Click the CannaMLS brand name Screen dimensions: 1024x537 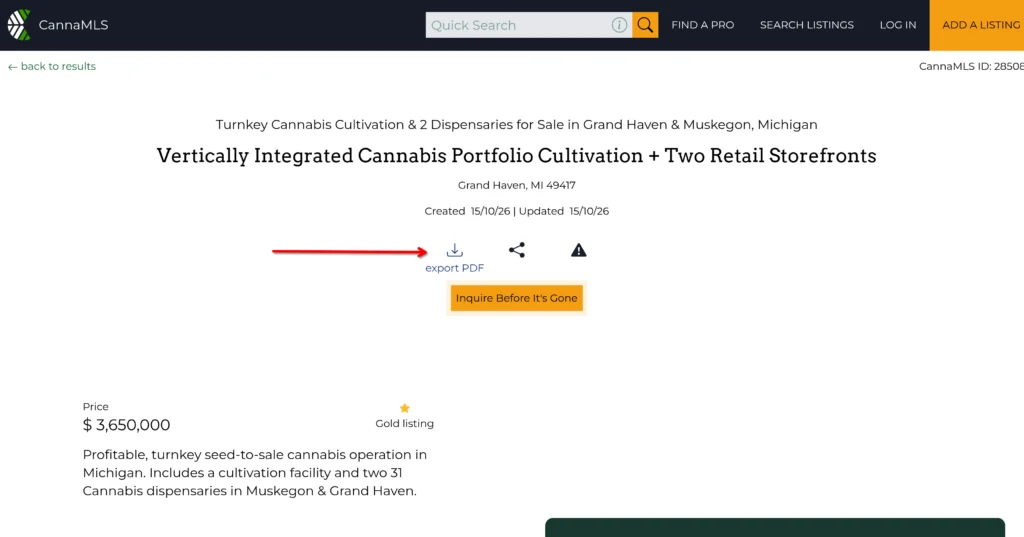point(73,25)
